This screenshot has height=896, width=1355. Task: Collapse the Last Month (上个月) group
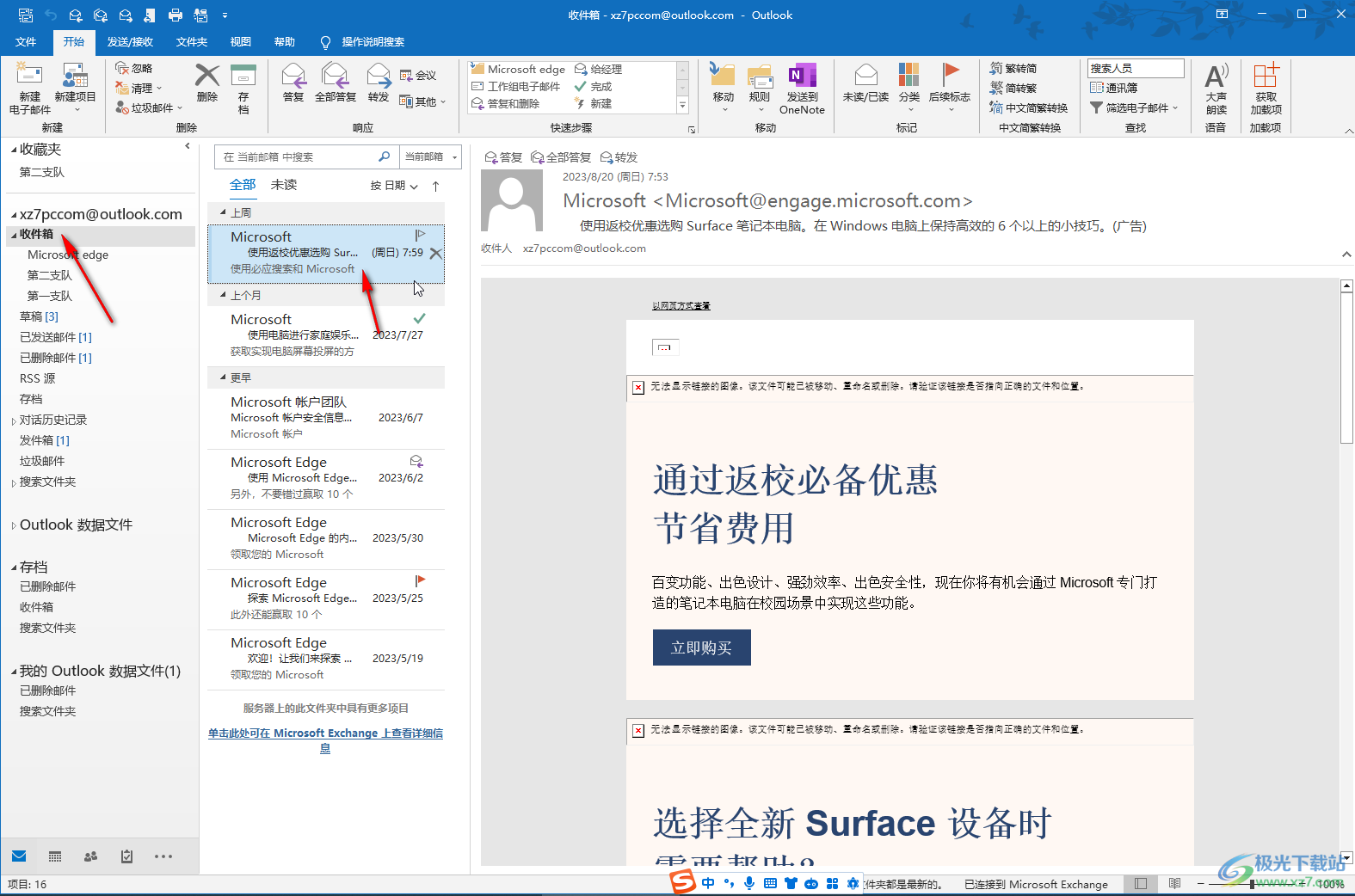coord(223,295)
